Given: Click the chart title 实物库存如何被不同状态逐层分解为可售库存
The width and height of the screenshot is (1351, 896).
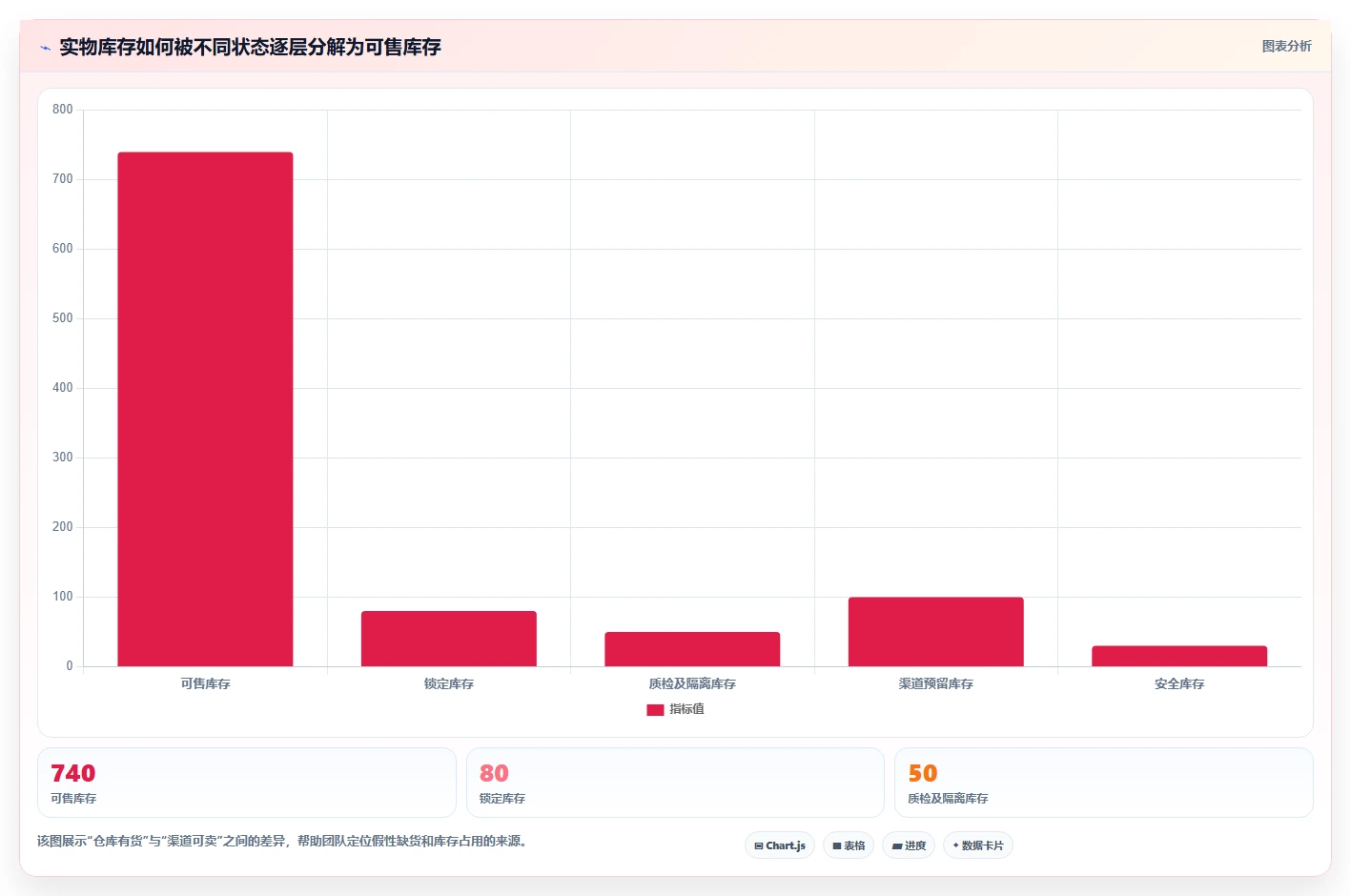Looking at the screenshot, I should click(250, 47).
